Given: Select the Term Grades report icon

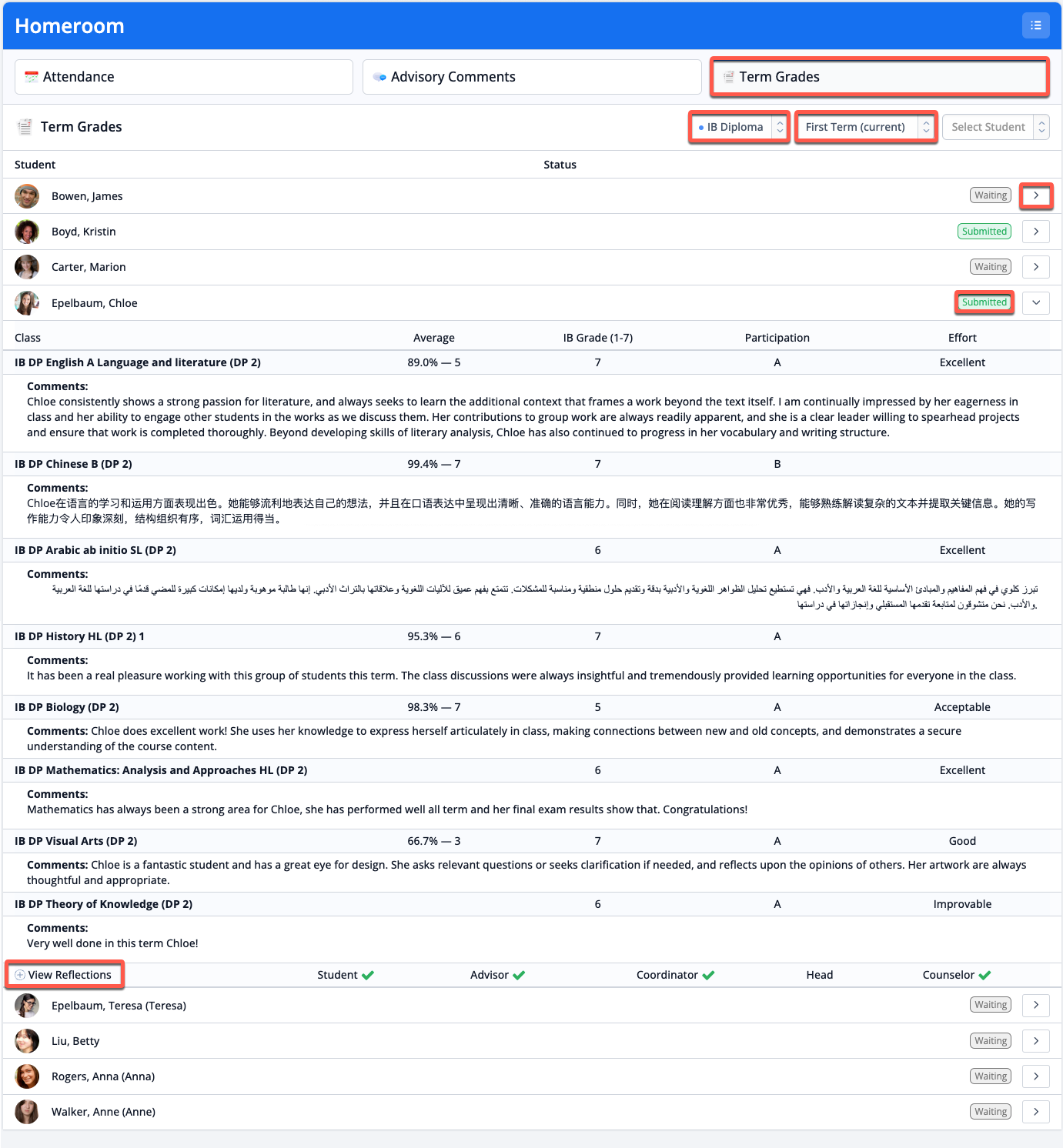Looking at the screenshot, I should pyautogui.click(x=728, y=76).
